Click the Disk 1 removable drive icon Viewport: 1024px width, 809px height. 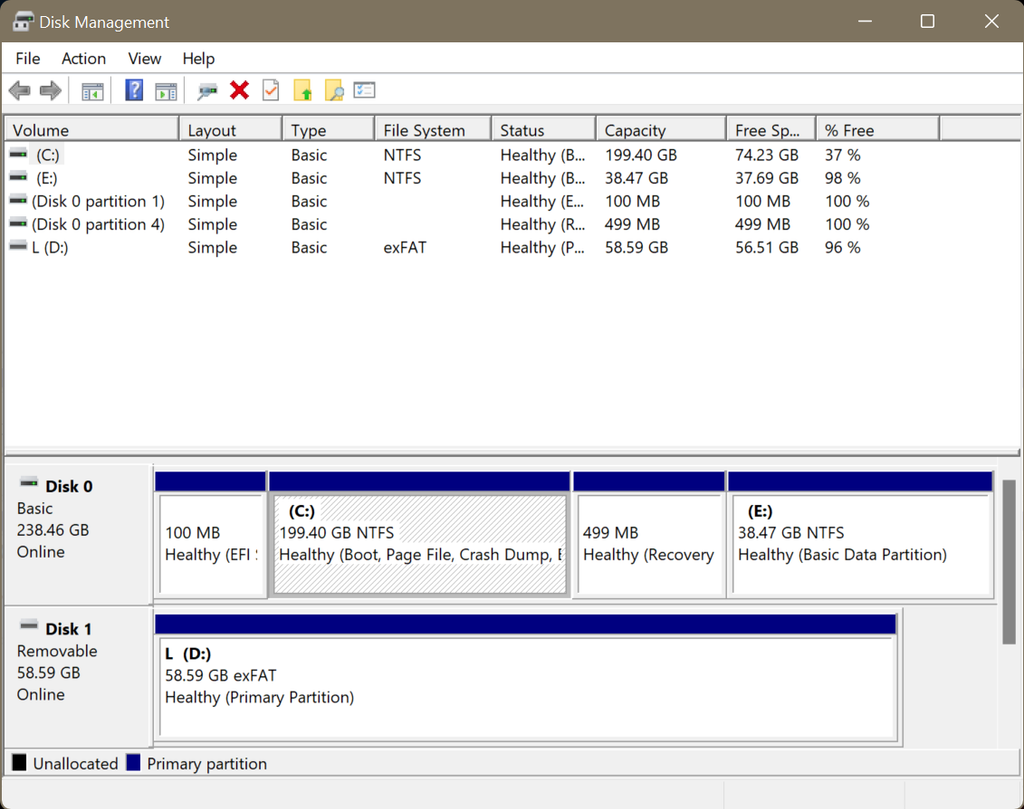pyautogui.click(x=29, y=626)
